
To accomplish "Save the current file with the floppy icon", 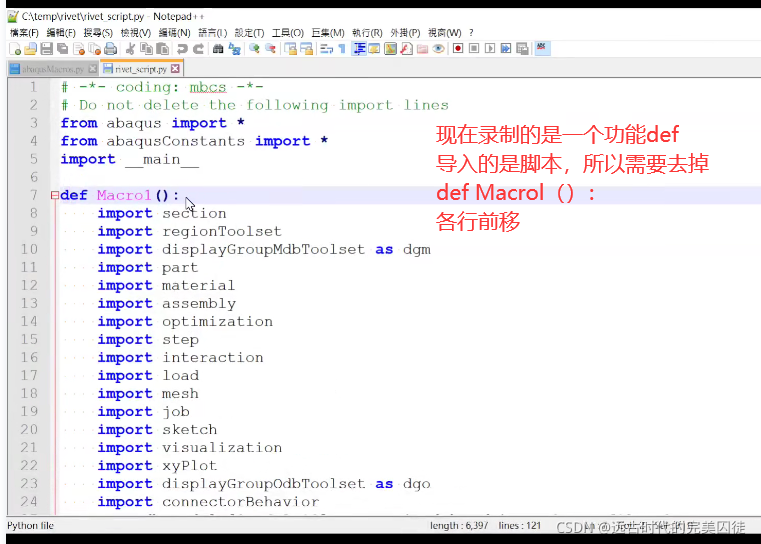I will coord(47,49).
